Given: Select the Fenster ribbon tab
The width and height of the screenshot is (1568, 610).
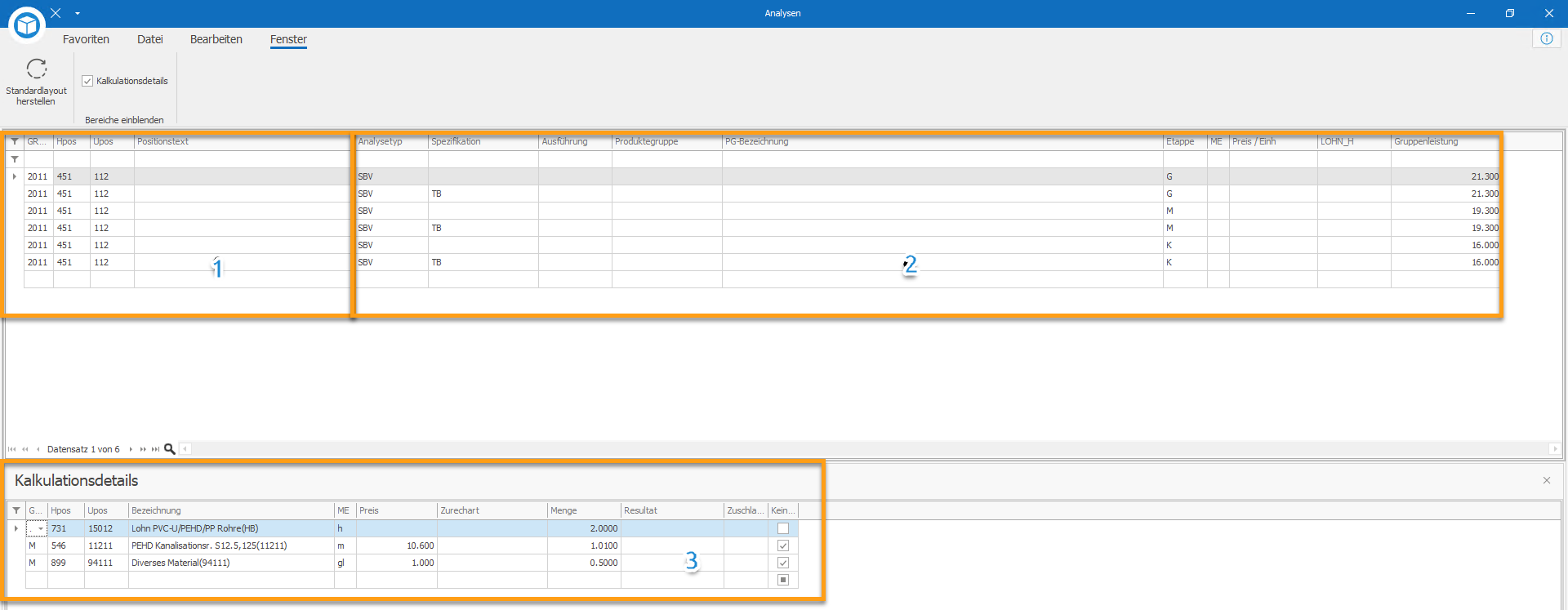Looking at the screenshot, I should [288, 39].
